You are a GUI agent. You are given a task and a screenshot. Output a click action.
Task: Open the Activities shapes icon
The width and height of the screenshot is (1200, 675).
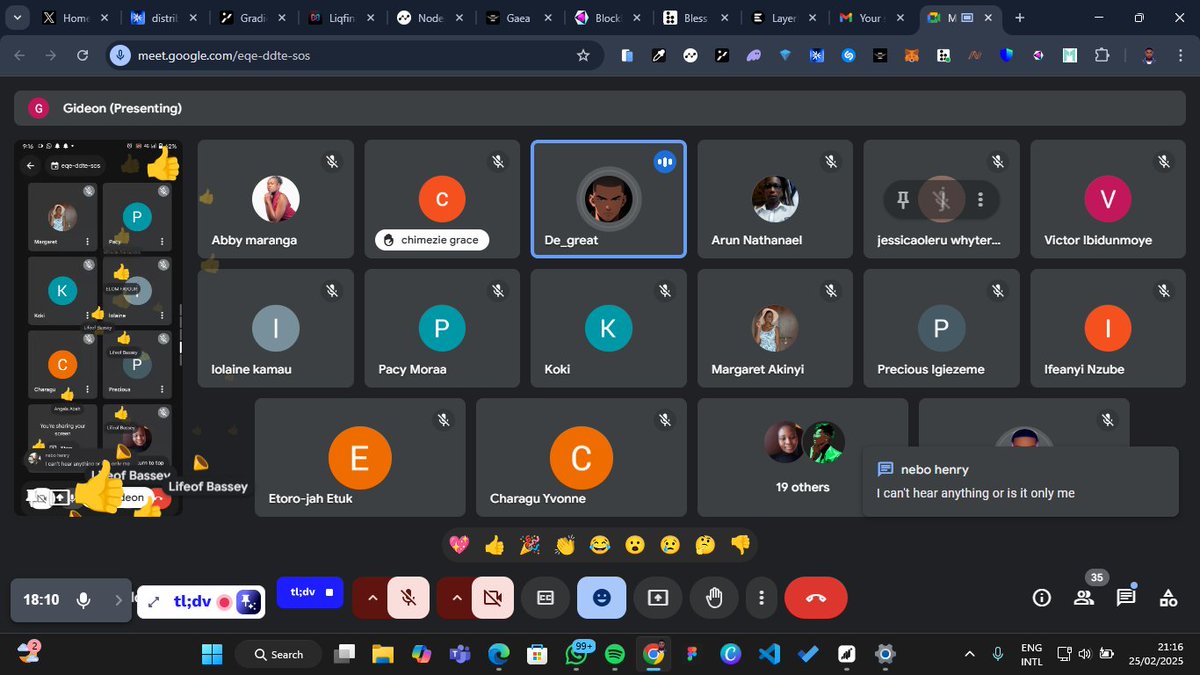pyautogui.click(x=1168, y=598)
